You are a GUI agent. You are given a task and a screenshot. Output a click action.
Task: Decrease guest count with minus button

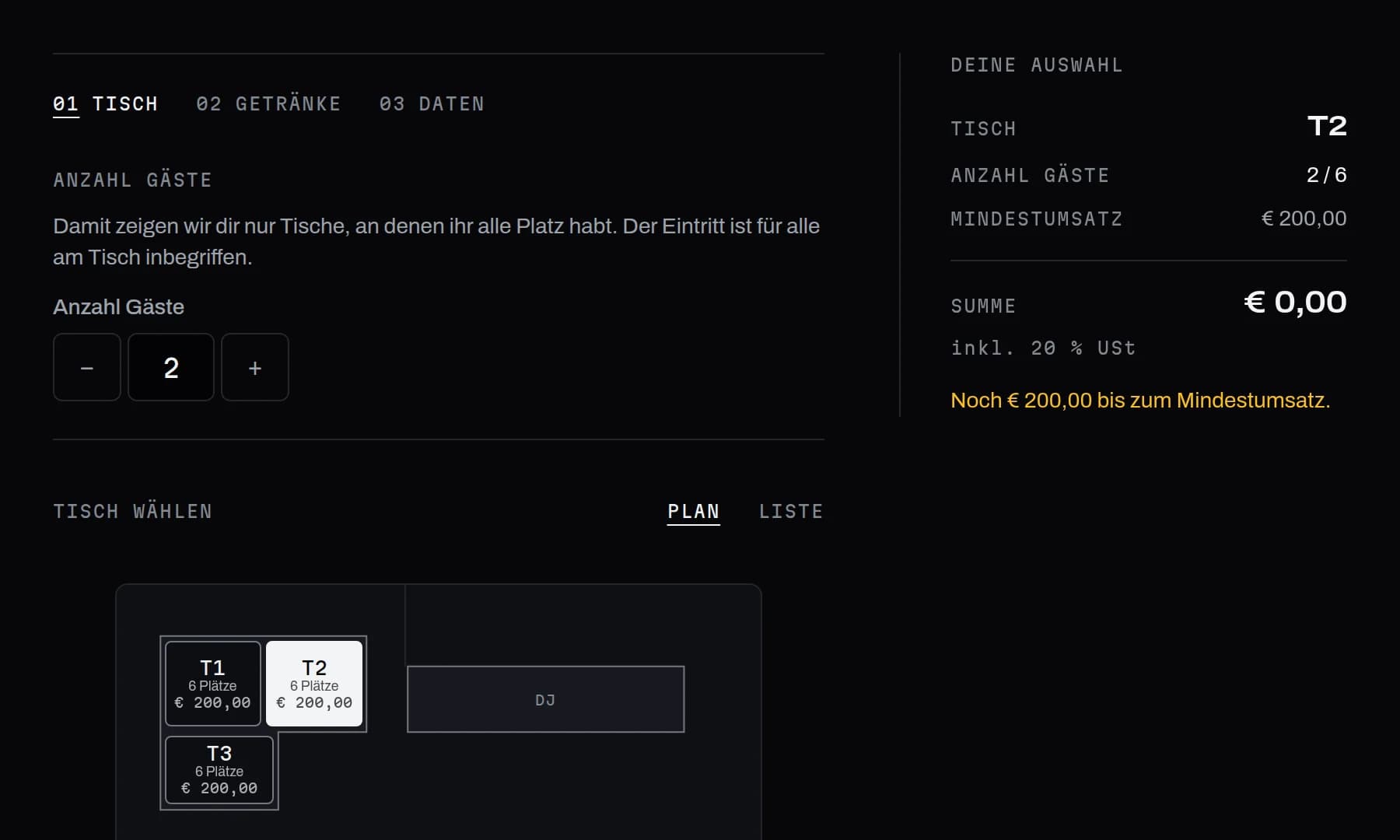87,367
